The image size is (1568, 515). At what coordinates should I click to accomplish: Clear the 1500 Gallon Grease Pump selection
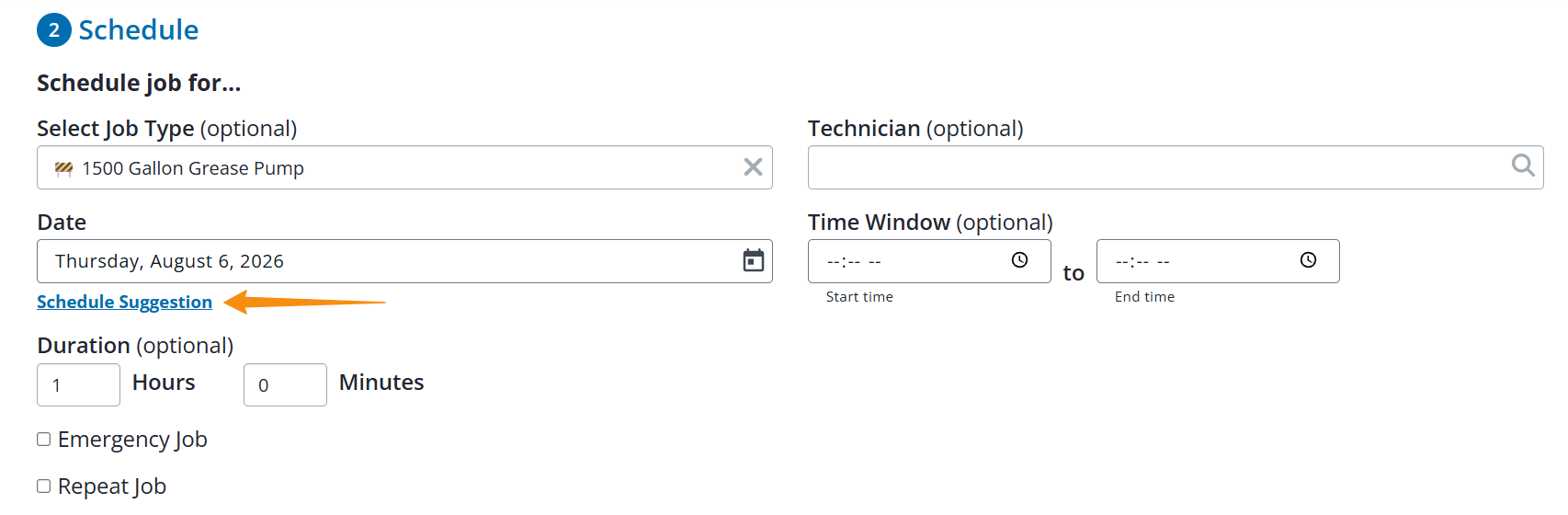753,166
